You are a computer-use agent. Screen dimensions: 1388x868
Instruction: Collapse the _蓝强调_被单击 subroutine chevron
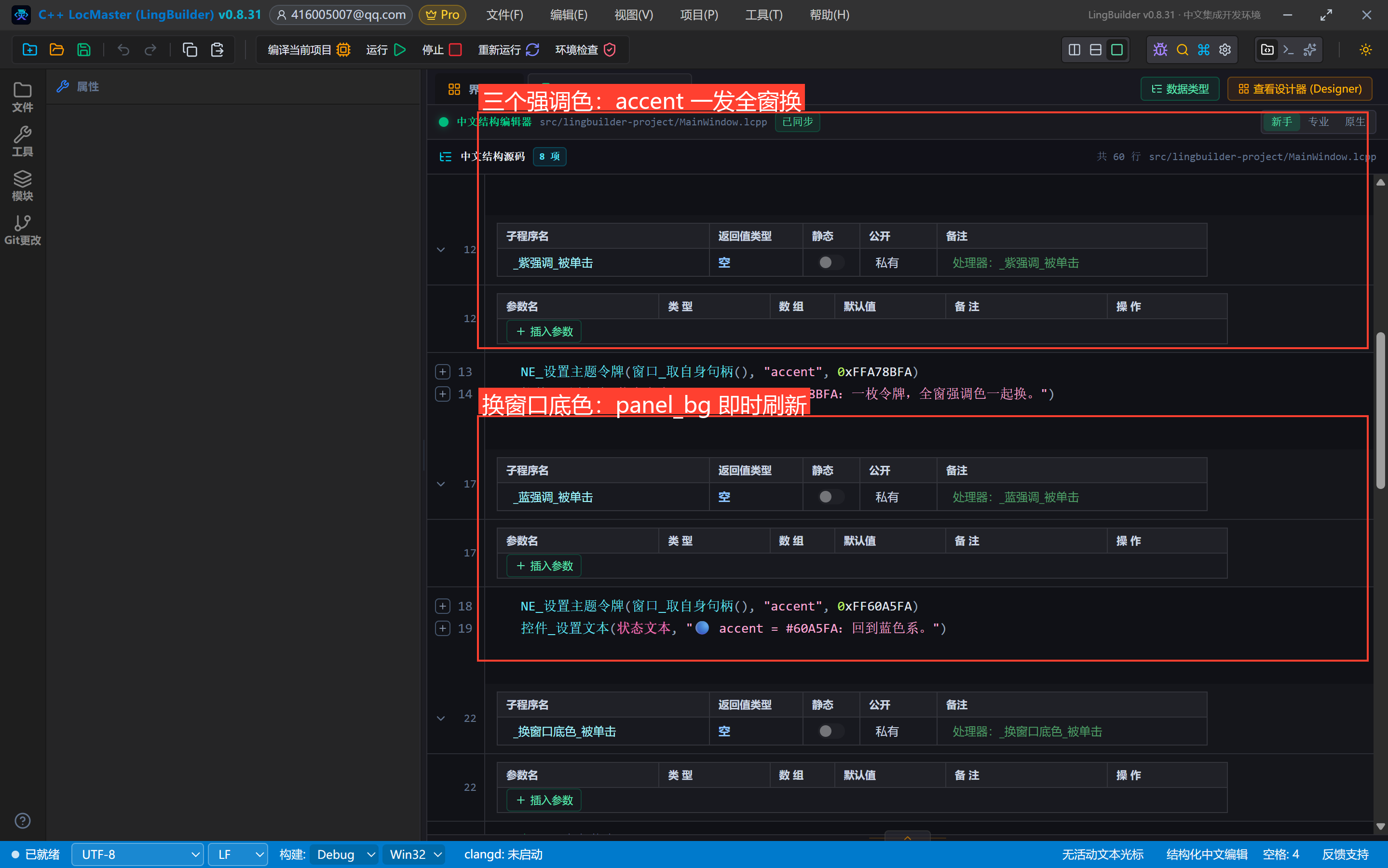pos(441,484)
